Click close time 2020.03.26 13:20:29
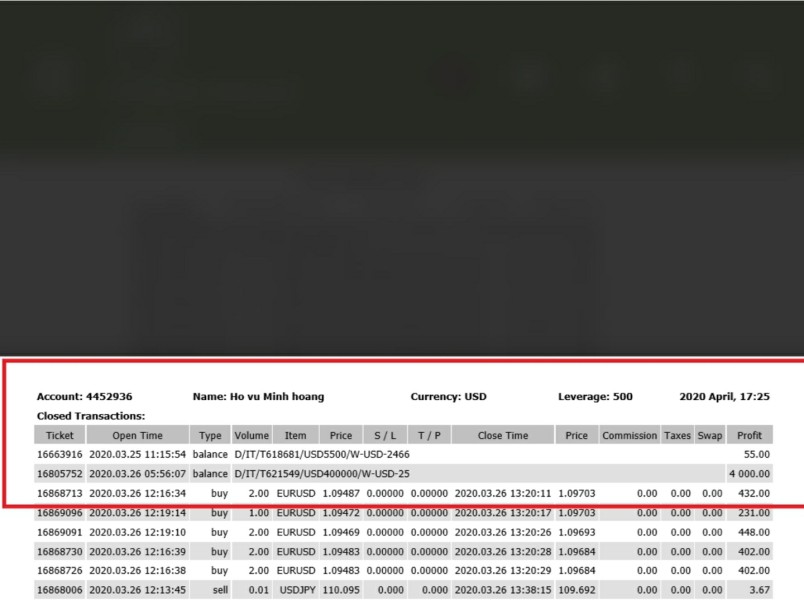 [x=503, y=570]
